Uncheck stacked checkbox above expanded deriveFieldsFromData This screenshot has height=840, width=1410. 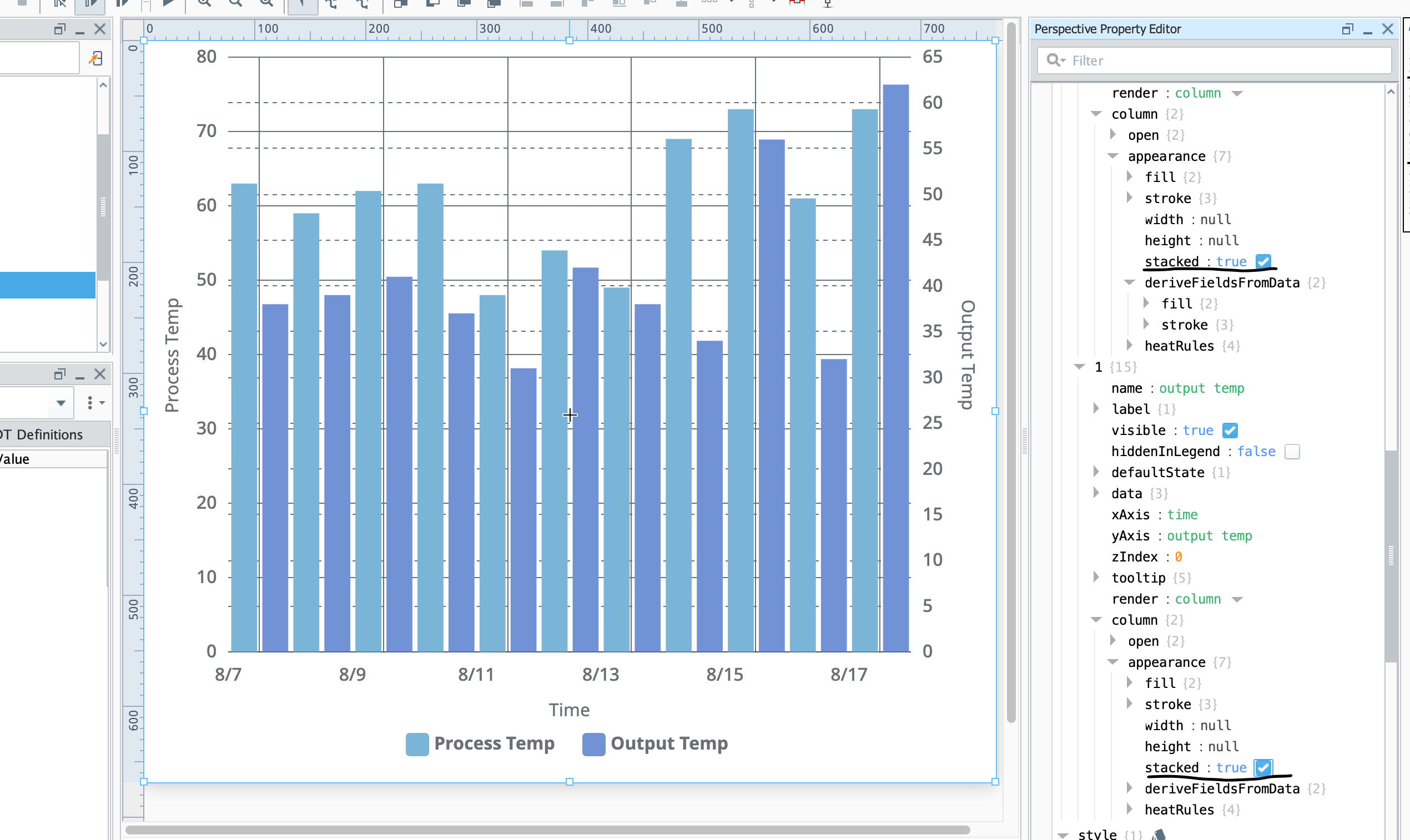pos(1263,261)
